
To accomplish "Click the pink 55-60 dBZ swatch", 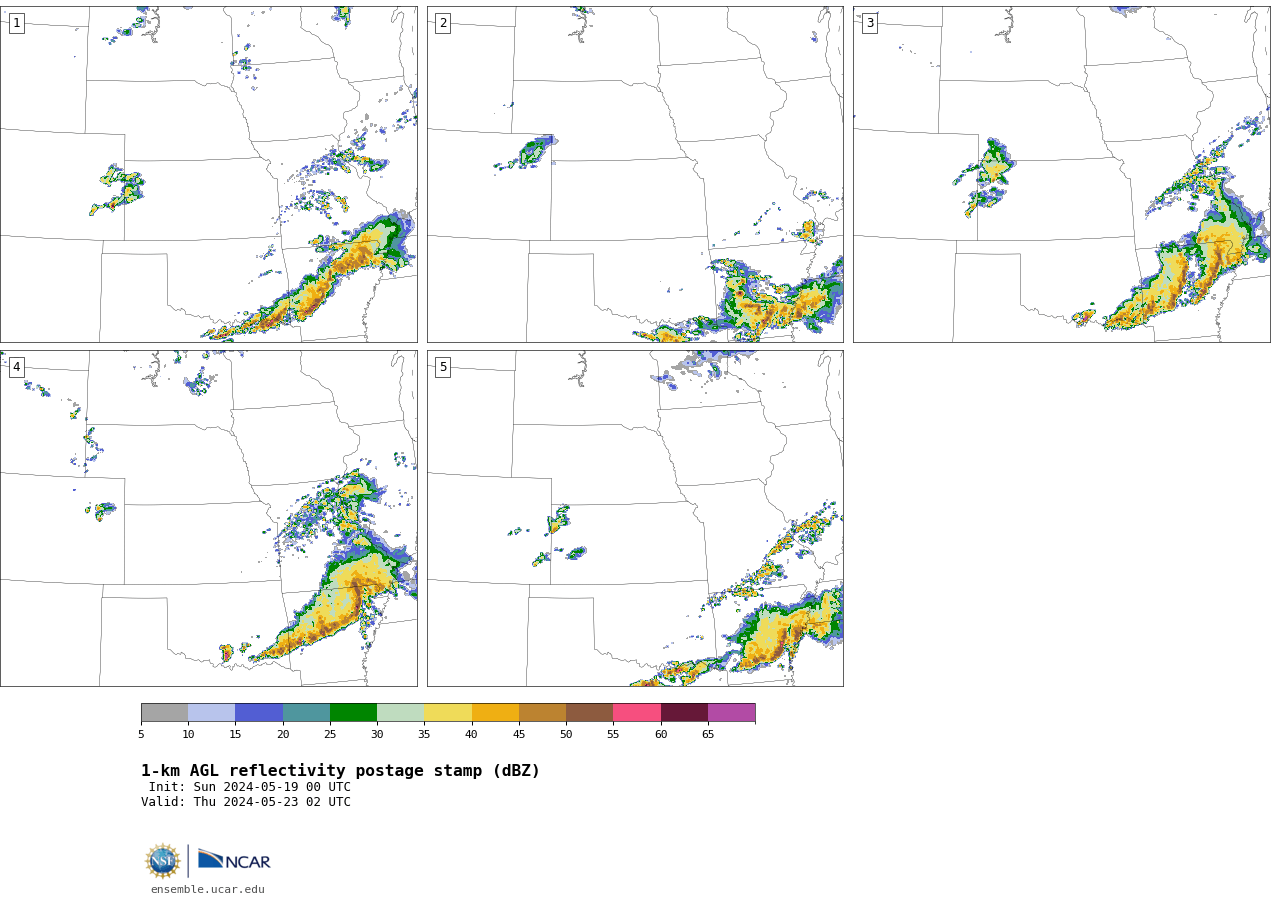I will pos(637,713).
